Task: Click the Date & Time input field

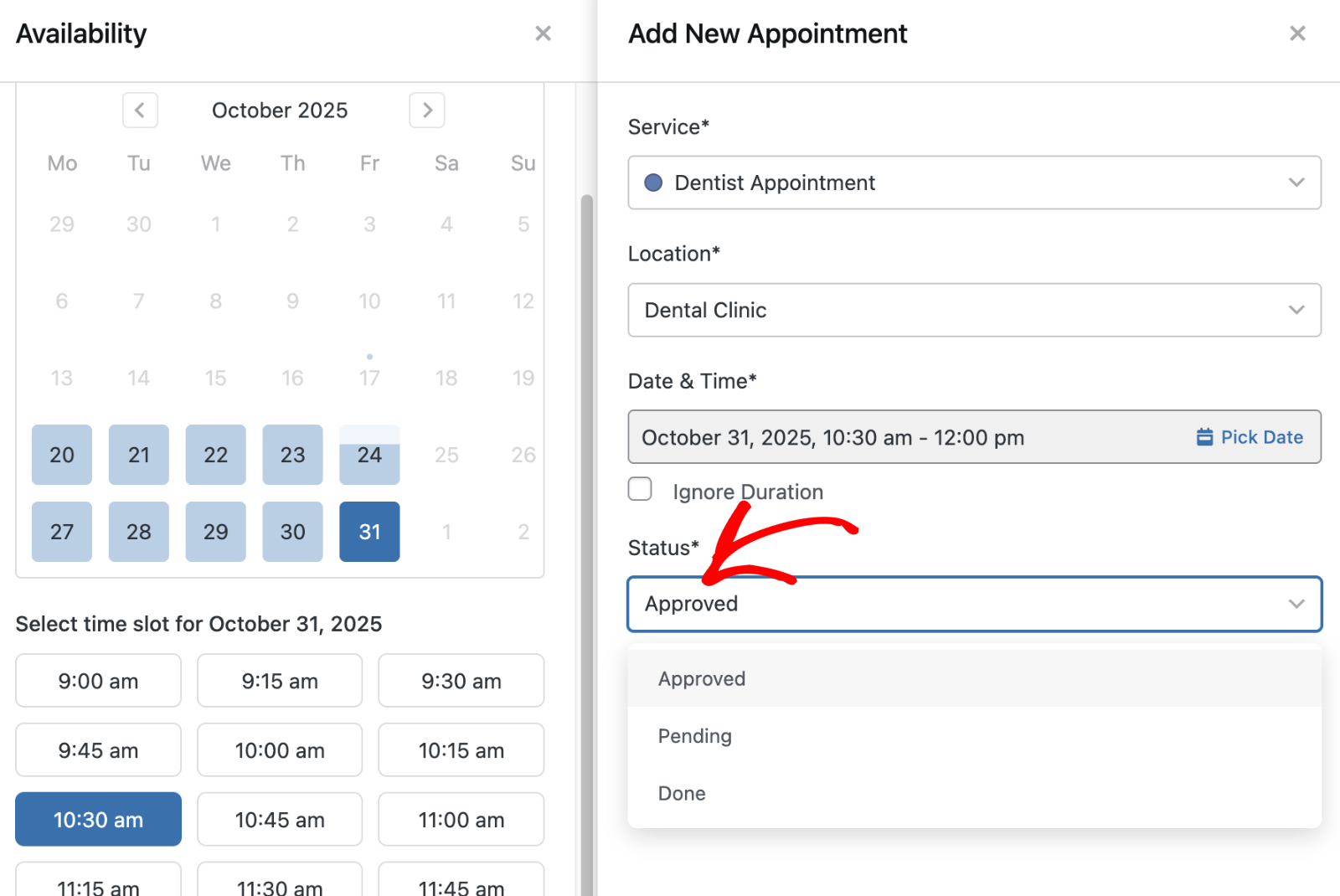Action: tap(904, 437)
